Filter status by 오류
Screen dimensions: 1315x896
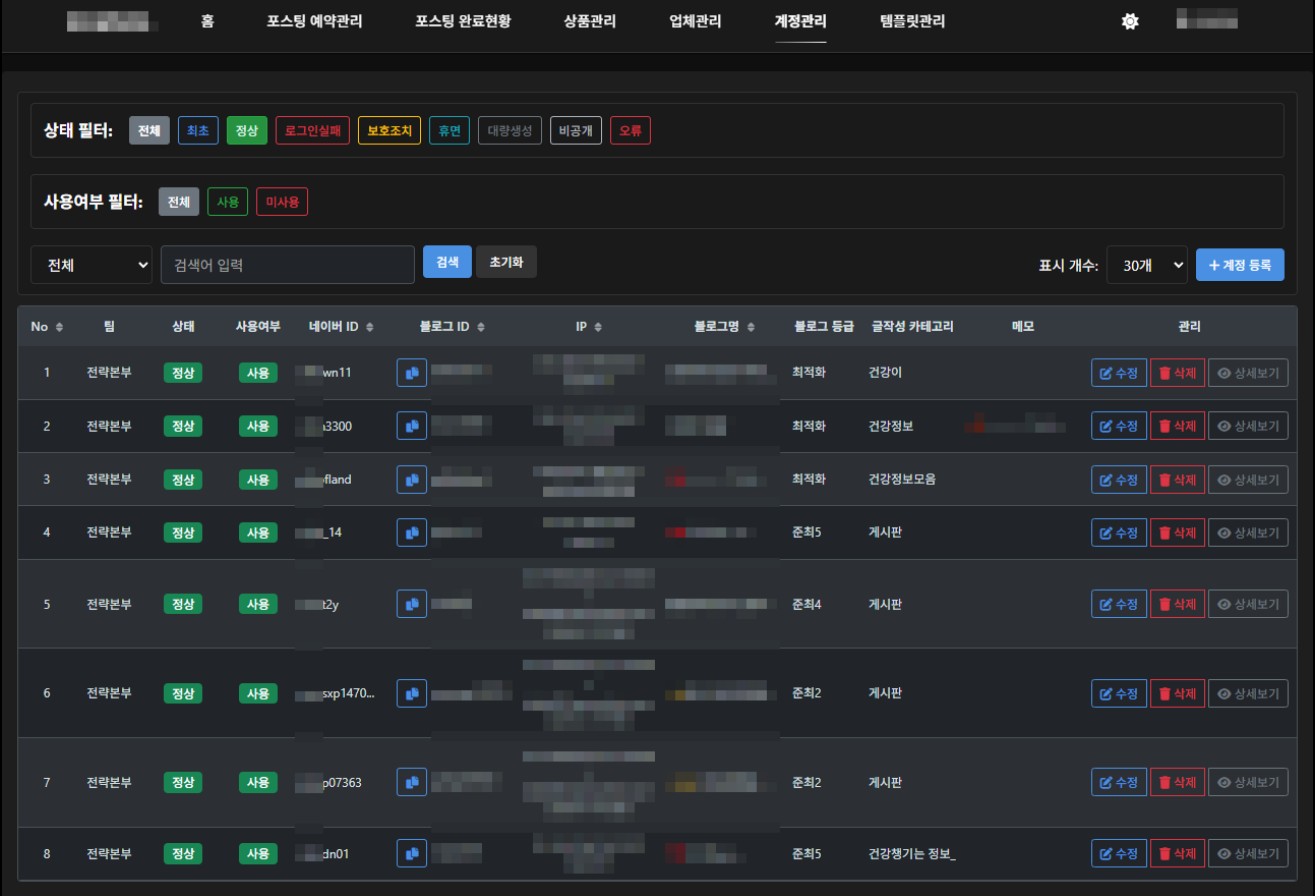pos(630,130)
